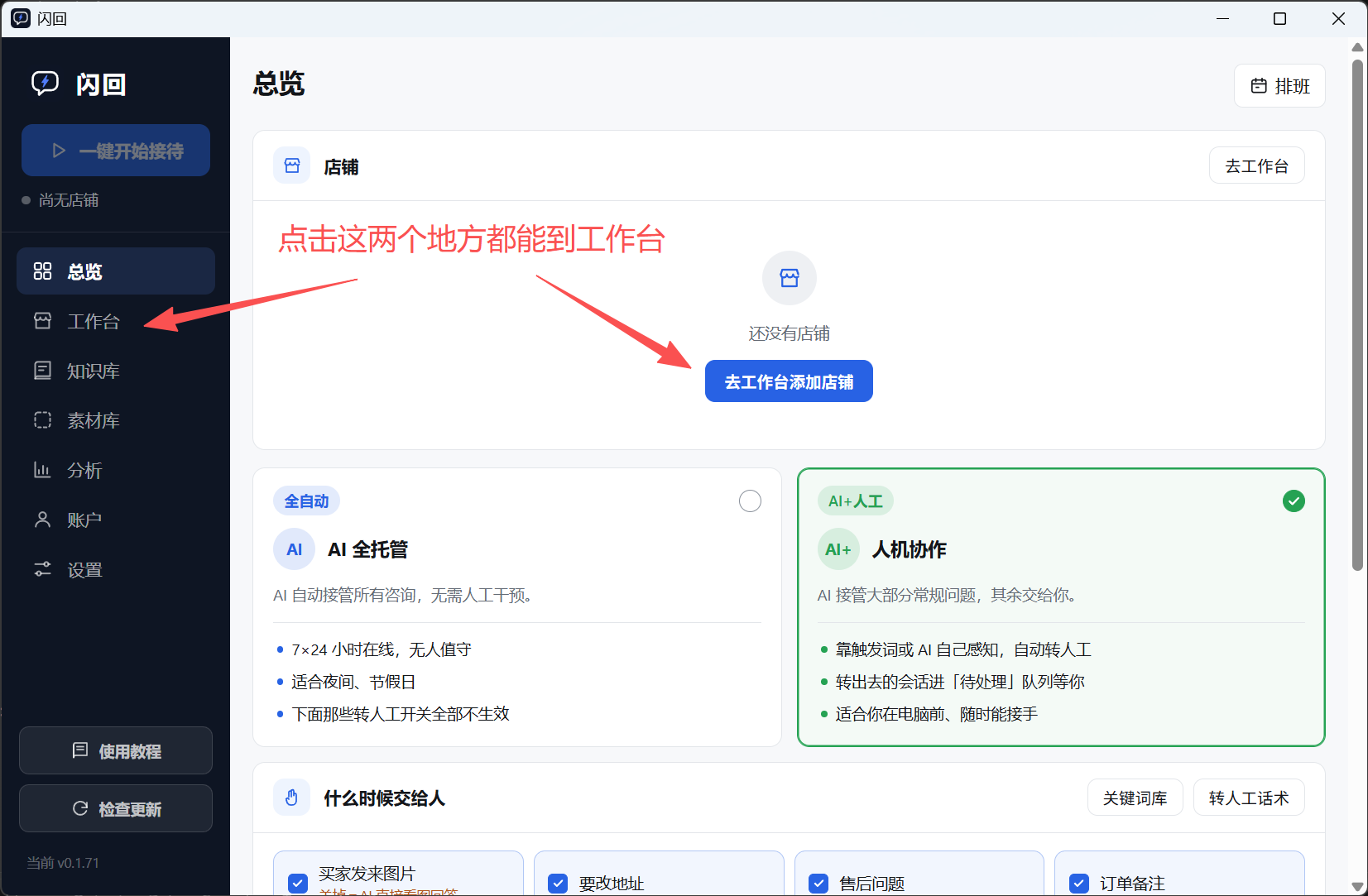Toggle the 售后问题 checkbox

tap(818, 883)
